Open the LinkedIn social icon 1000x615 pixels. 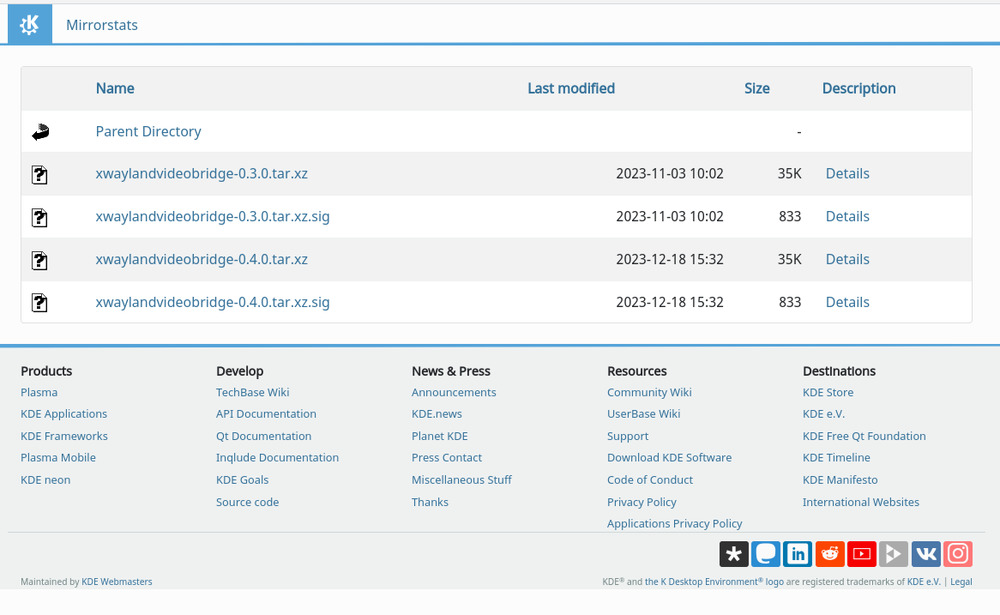coord(798,553)
